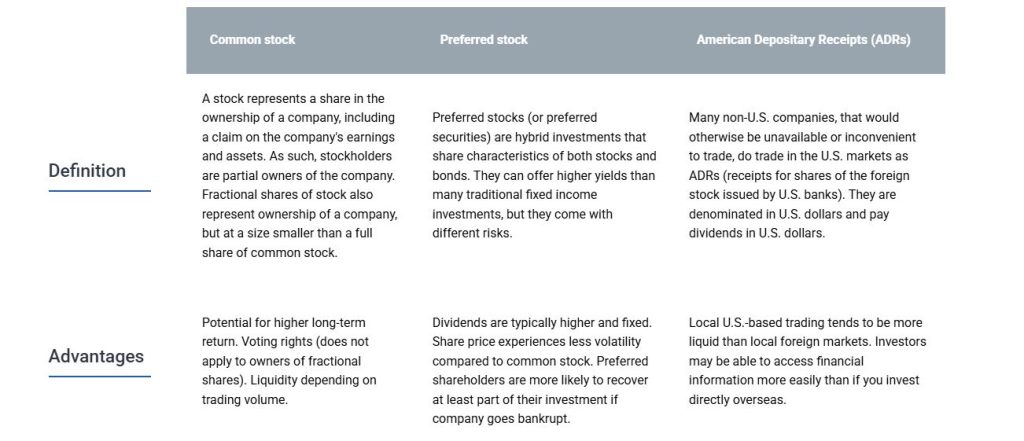
Task: Click the blue underline beneath Advantages
Action: pos(99,376)
